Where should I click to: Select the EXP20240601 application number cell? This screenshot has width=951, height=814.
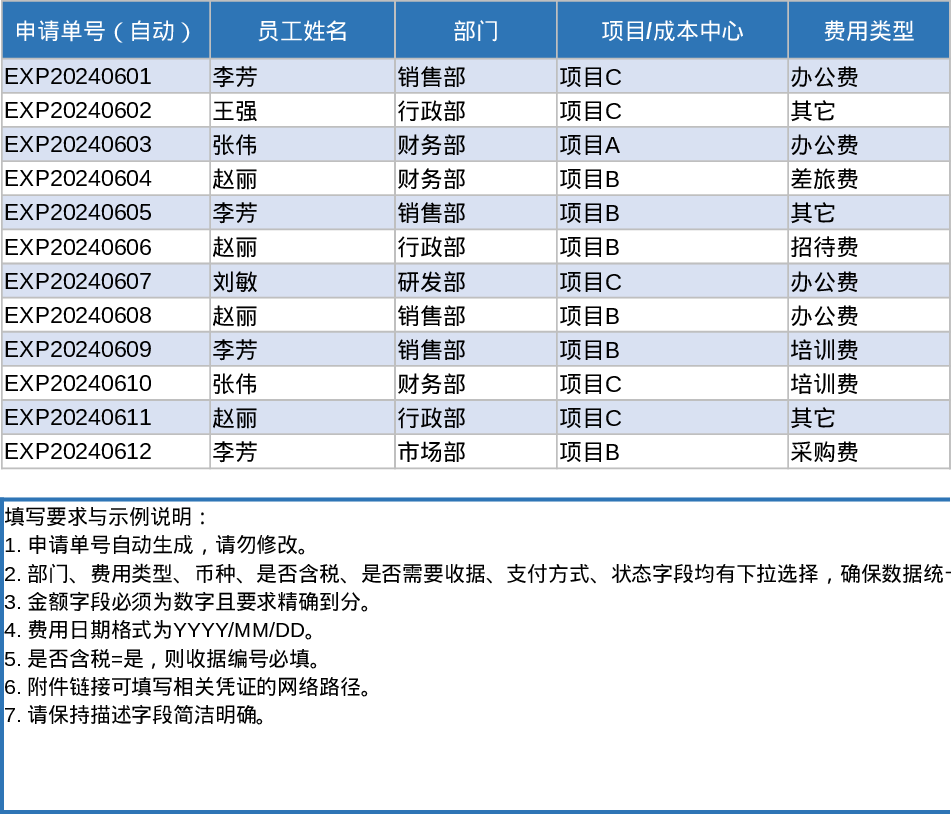click(x=104, y=76)
